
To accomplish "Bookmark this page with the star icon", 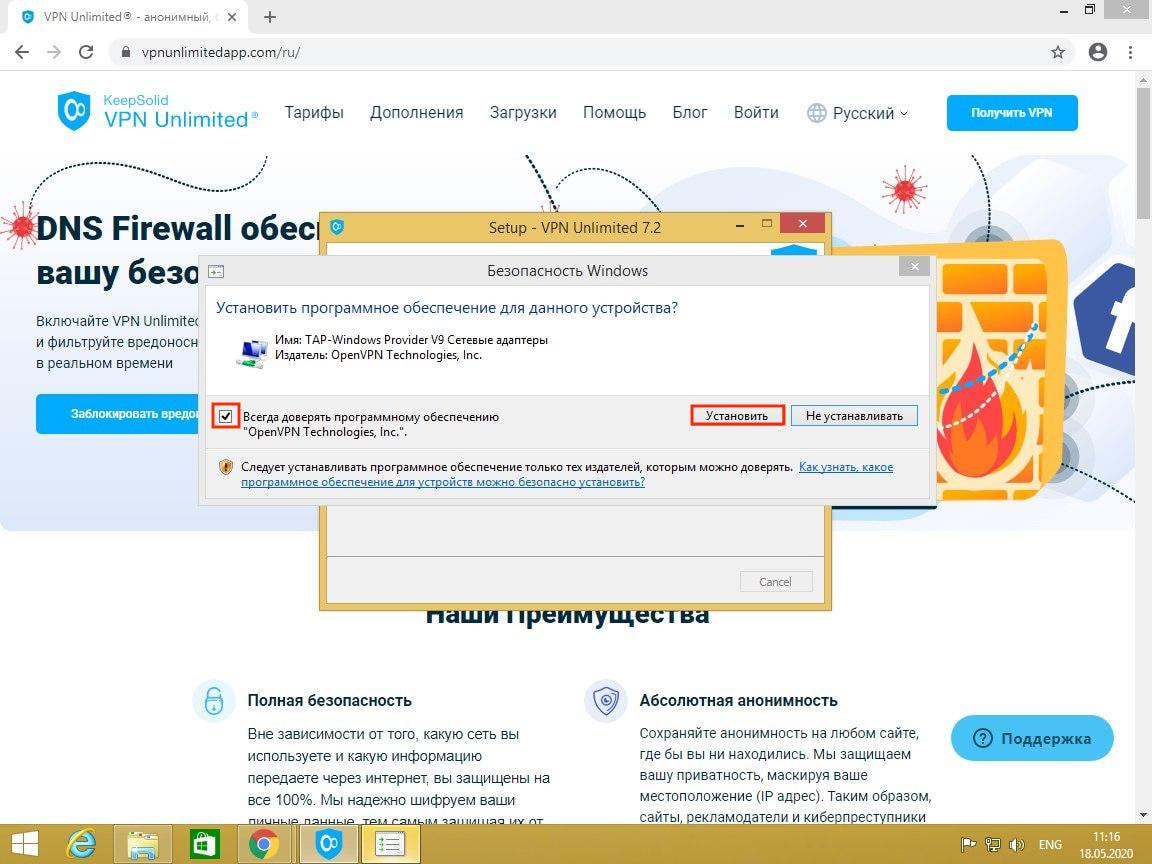I will click(1057, 52).
